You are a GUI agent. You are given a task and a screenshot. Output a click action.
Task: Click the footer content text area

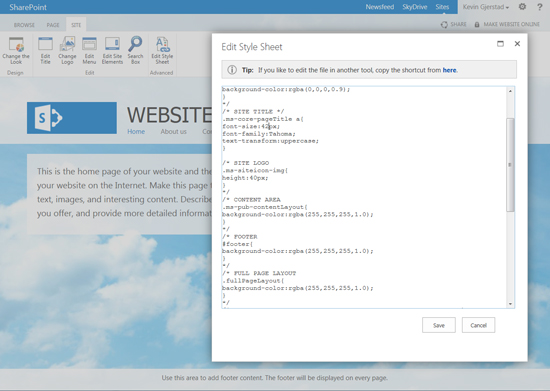pos(275,378)
